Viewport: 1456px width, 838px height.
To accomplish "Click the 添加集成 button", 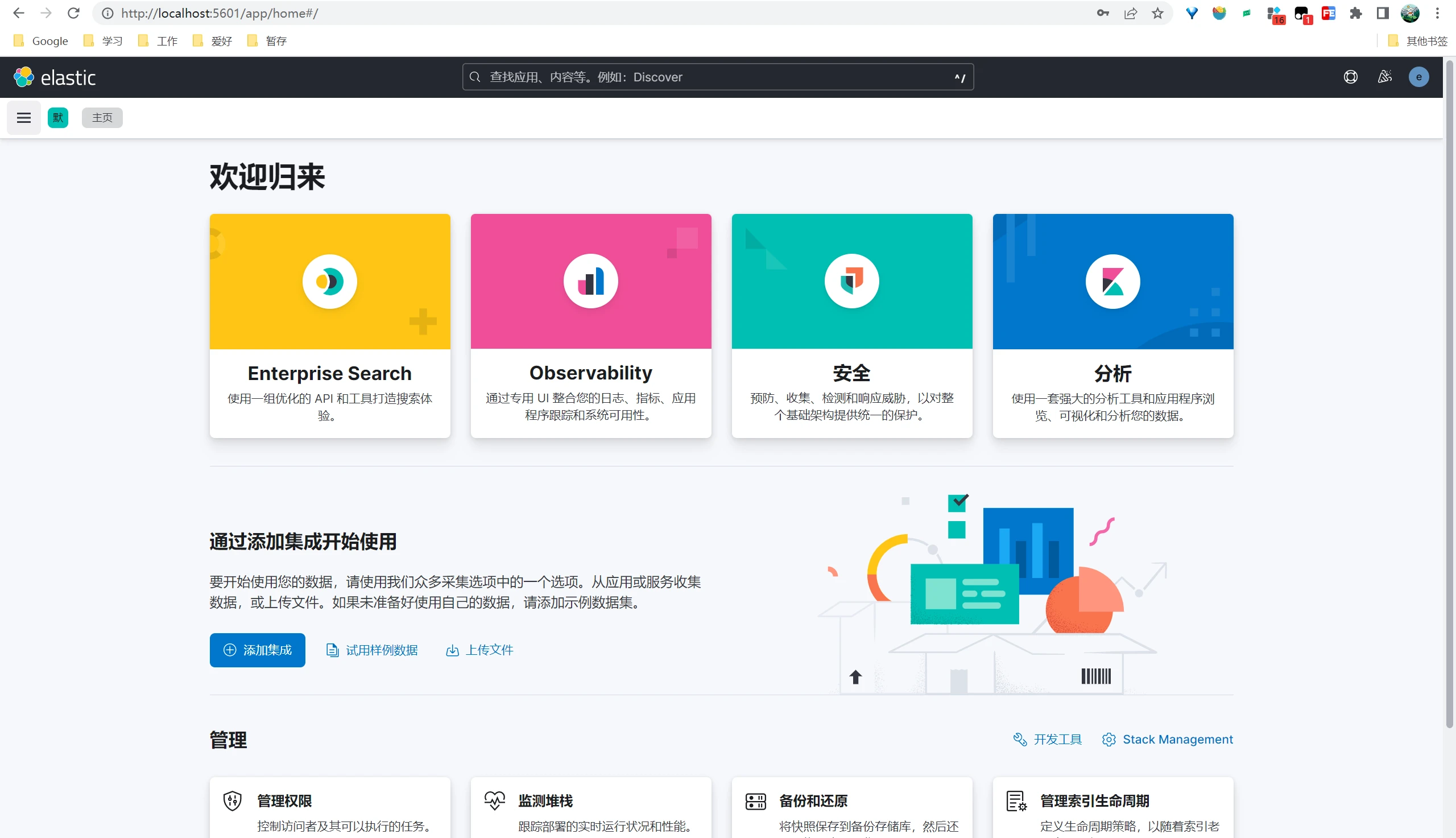I will click(257, 650).
